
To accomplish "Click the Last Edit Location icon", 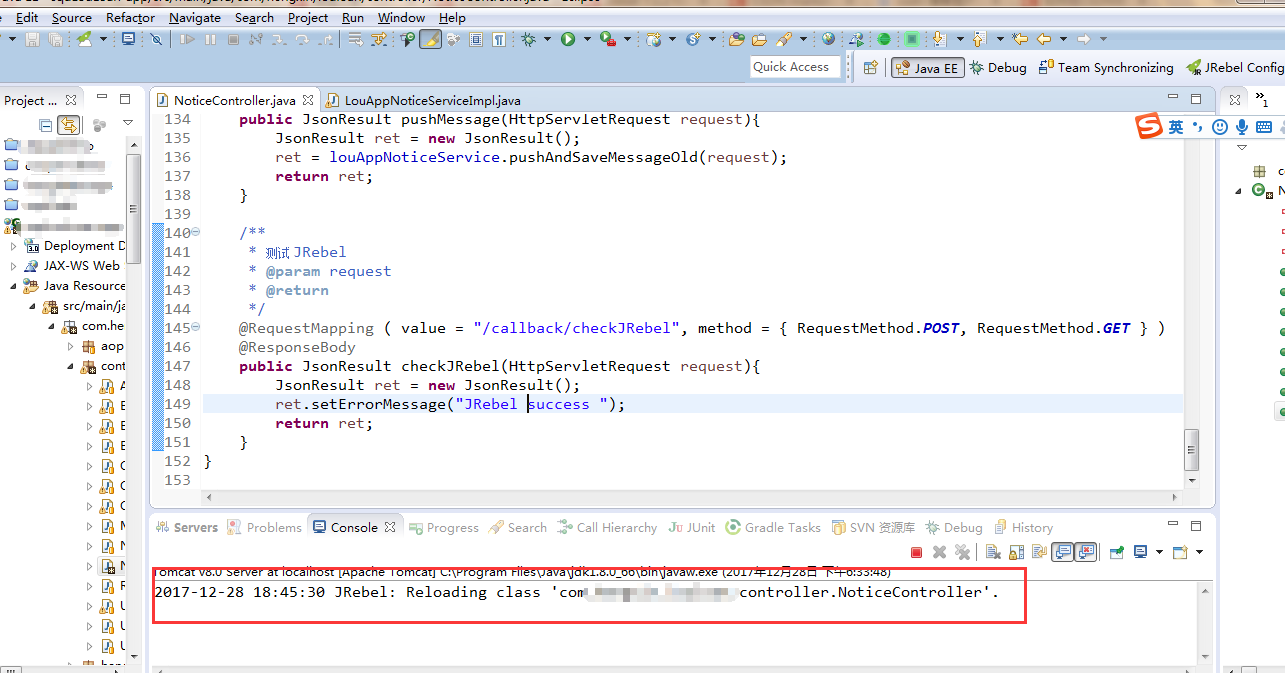I will click(x=1019, y=39).
